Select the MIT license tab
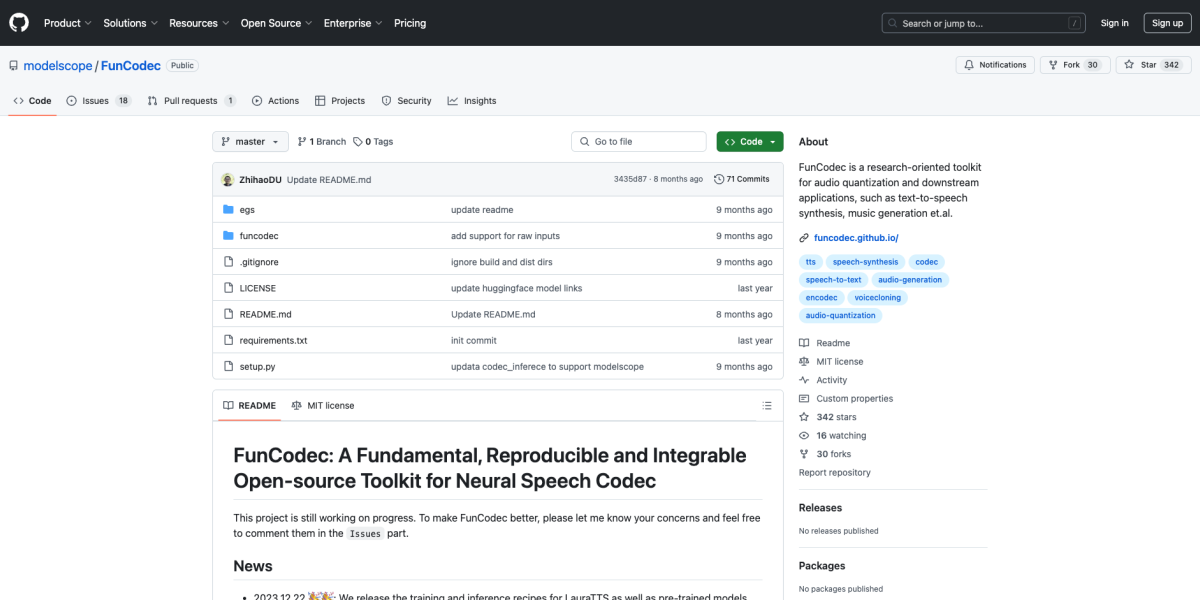Screen dimensions: 1200x600 point(322,406)
